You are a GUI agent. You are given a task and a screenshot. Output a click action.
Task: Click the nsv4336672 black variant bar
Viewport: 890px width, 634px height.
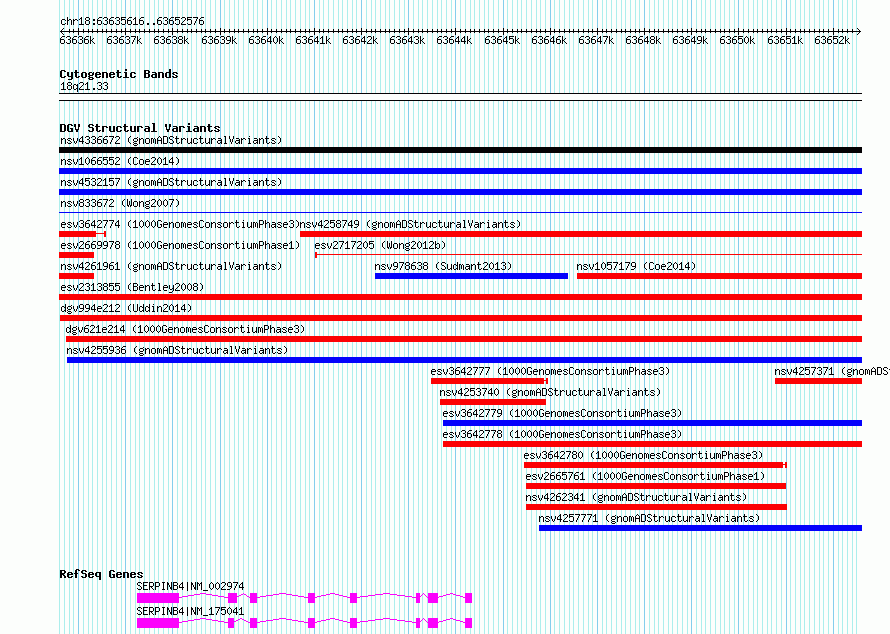(x=460, y=150)
